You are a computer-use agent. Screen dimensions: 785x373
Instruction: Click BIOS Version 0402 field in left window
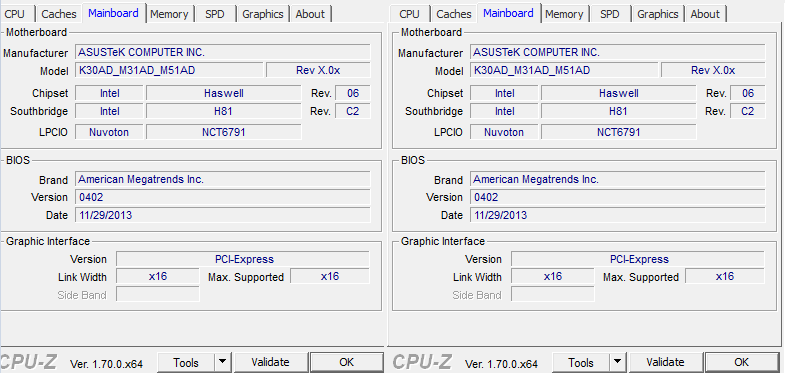(x=223, y=197)
